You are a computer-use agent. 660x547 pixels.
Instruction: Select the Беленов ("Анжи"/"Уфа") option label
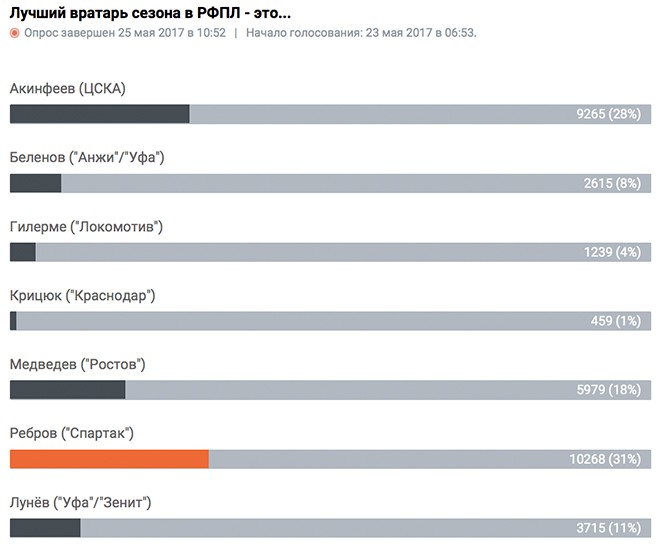pyautogui.click(x=86, y=158)
